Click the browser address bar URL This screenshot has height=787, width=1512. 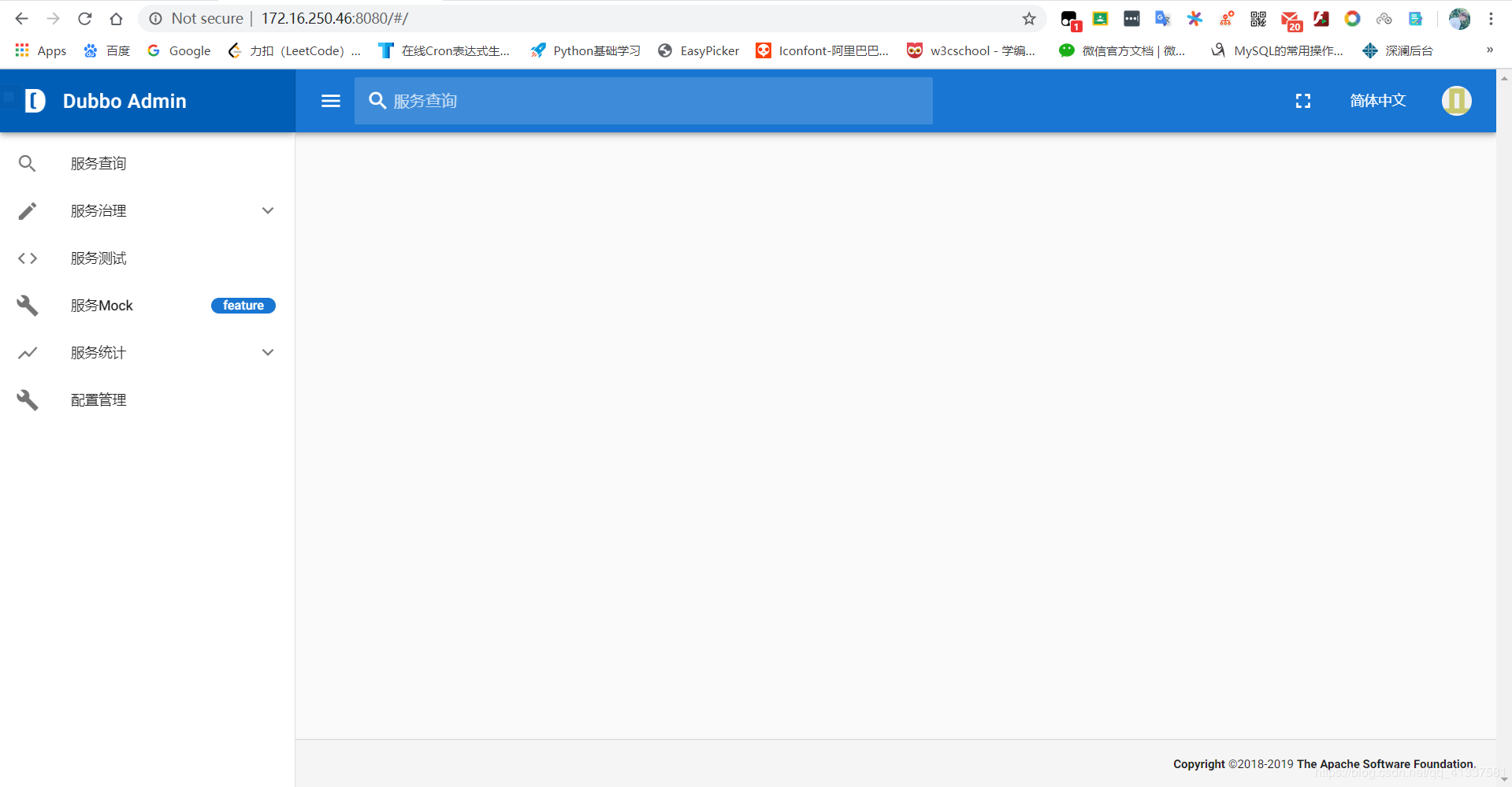tap(335, 18)
